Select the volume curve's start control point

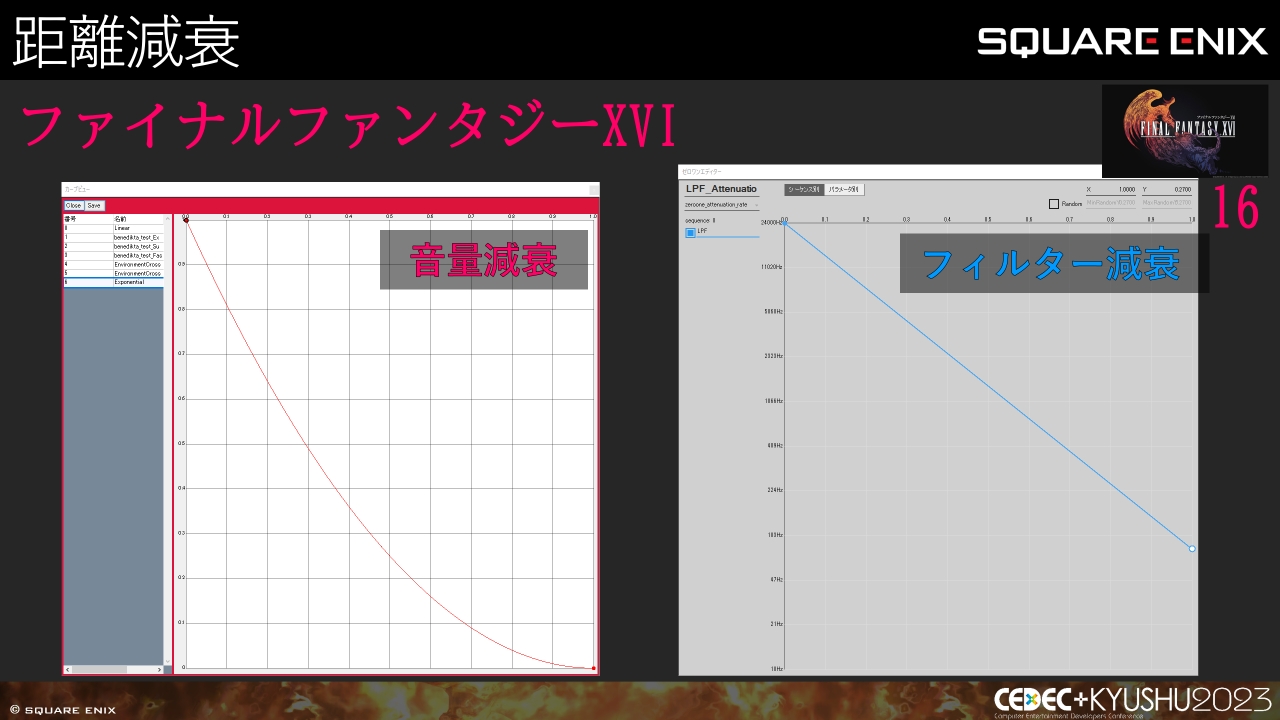click(186, 219)
